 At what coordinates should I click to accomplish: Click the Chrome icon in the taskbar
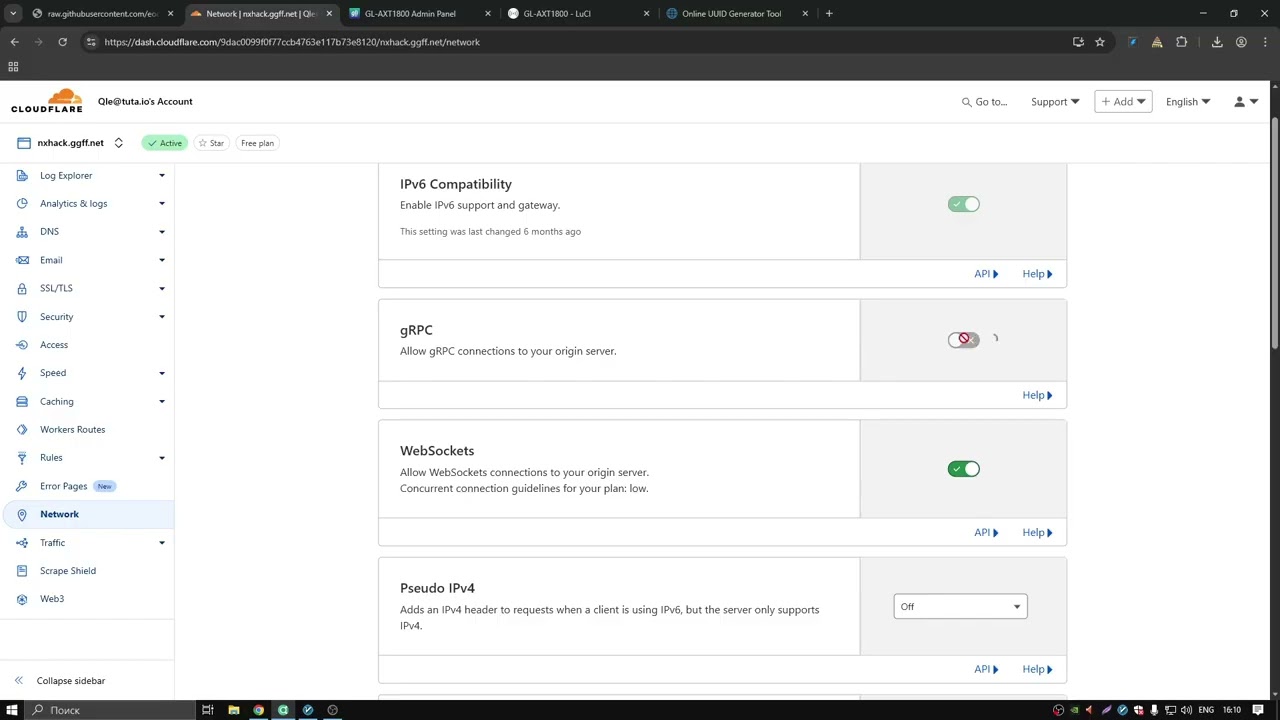(258, 710)
